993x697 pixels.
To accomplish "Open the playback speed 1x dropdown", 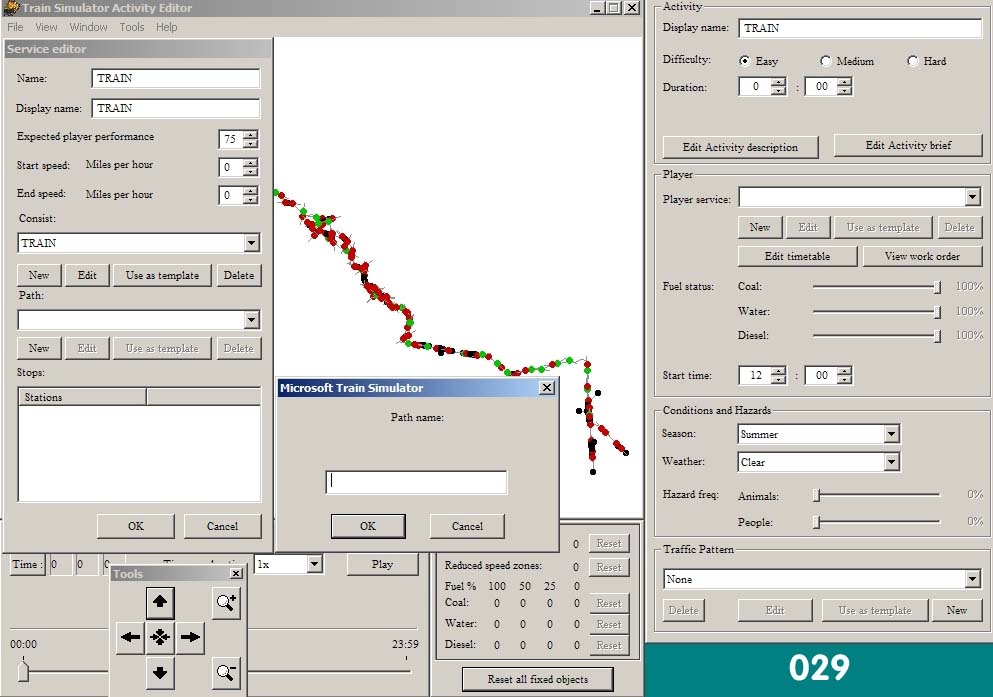I will [314, 564].
